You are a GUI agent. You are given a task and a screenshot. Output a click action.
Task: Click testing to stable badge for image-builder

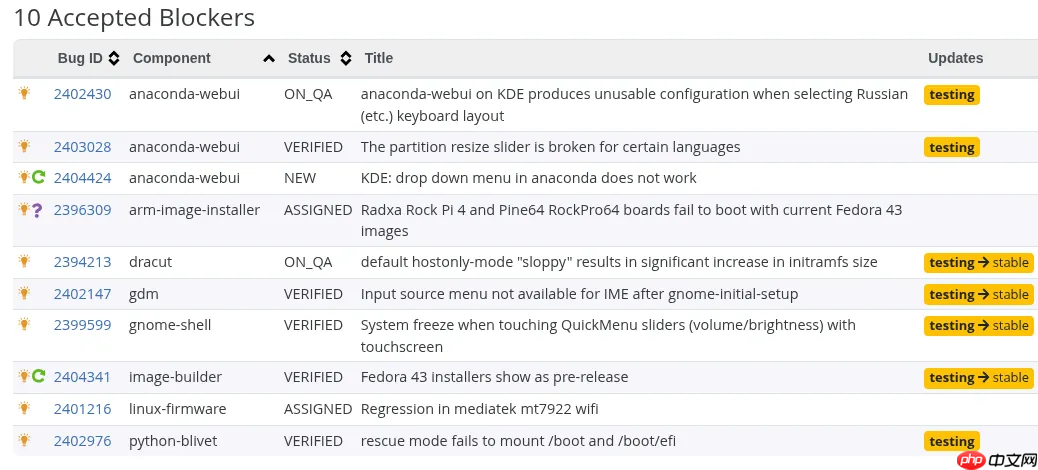978,377
